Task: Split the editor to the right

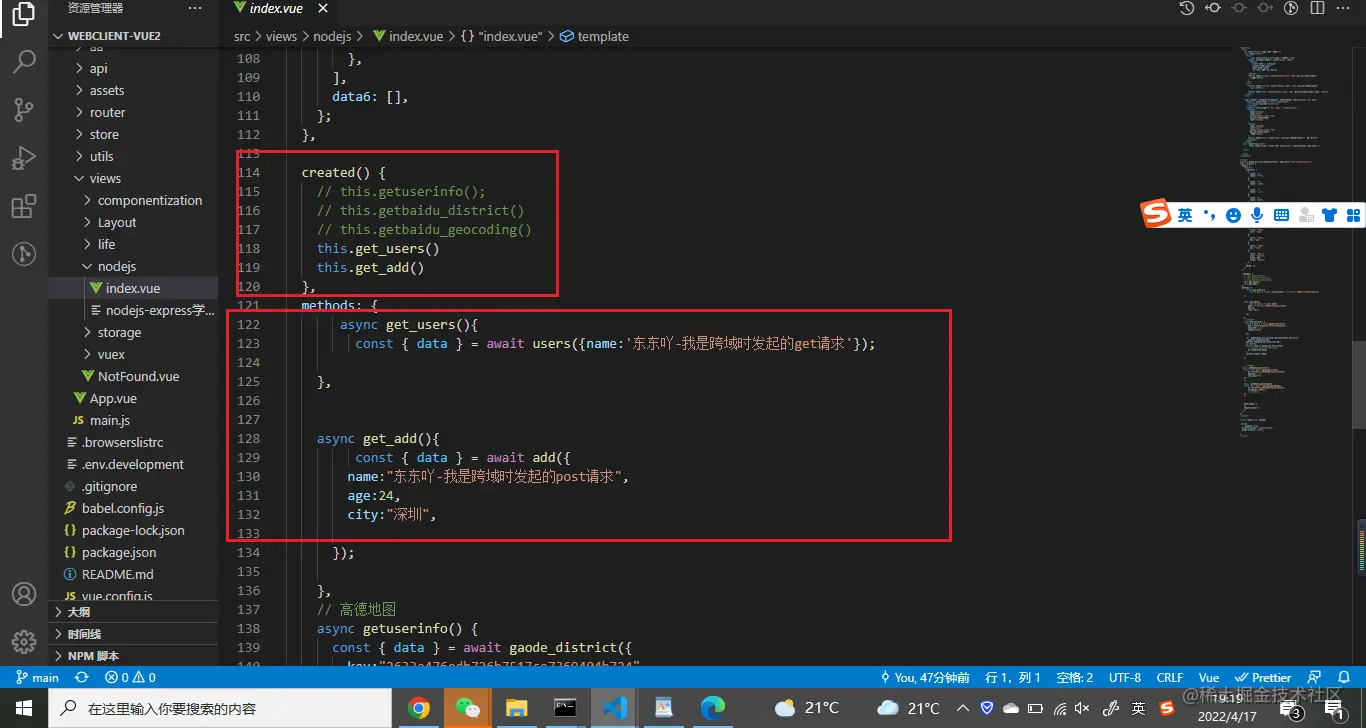Action: (1317, 8)
